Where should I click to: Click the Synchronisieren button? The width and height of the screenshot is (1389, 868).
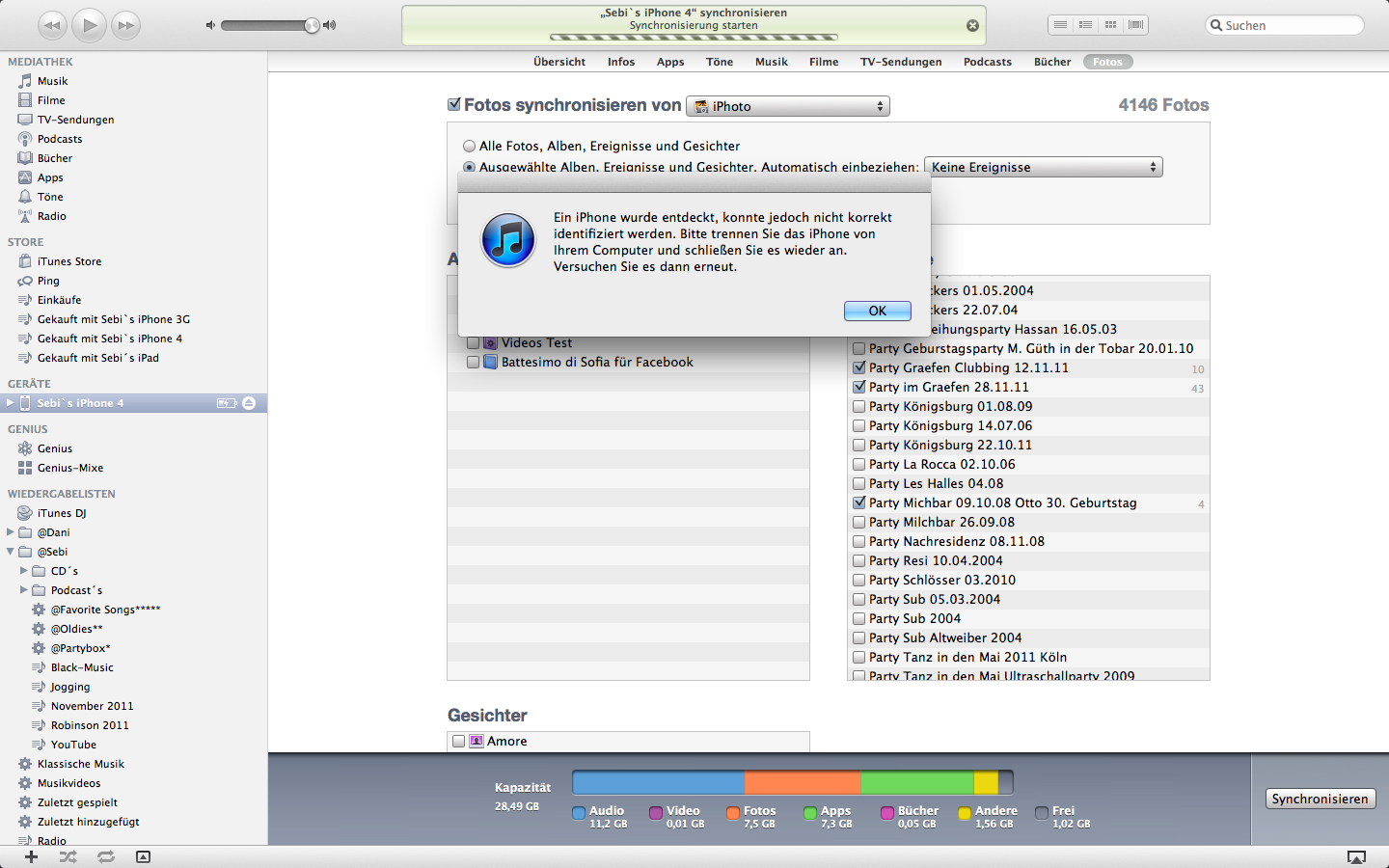click(x=1320, y=799)
